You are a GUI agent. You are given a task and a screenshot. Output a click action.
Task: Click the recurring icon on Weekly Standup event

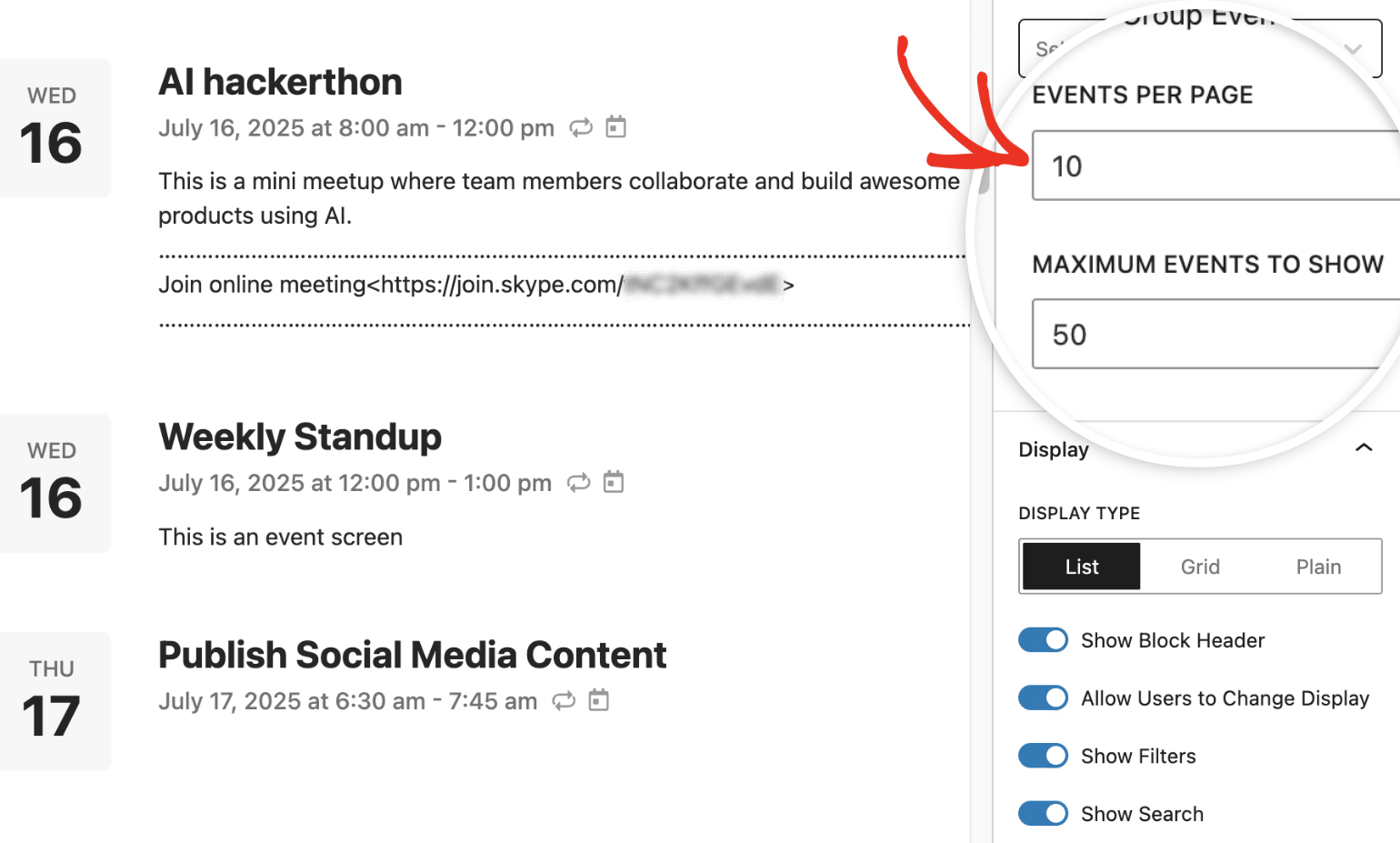(579, 482)
